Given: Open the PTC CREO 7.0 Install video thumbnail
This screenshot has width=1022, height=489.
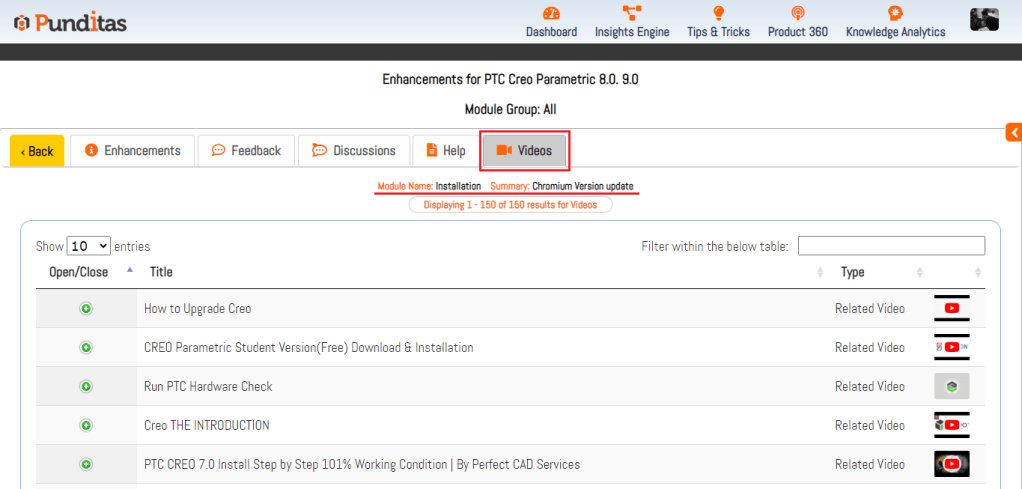Looking at the screenshot, I should coord(951,464).
